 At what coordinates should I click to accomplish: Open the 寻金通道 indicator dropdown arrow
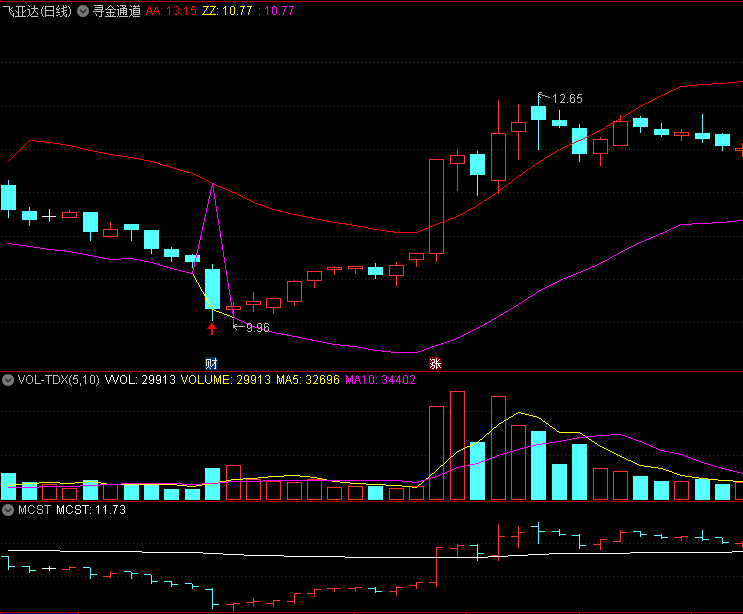point(83,11)
